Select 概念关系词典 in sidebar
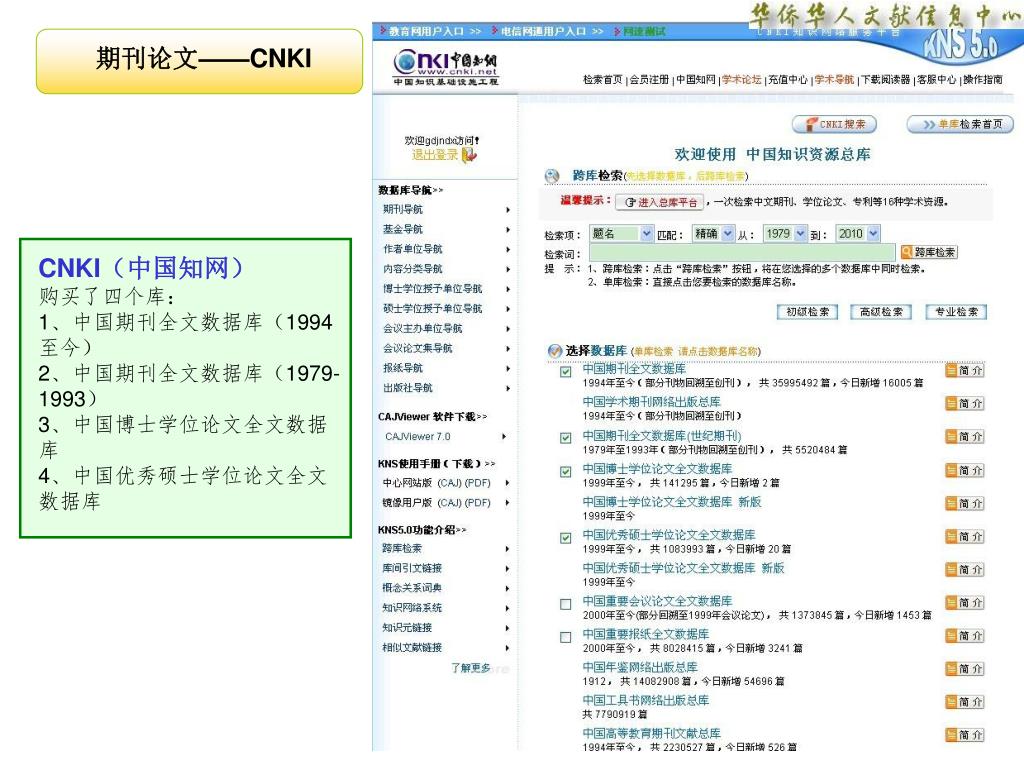1024x768 pixels. 412,588
